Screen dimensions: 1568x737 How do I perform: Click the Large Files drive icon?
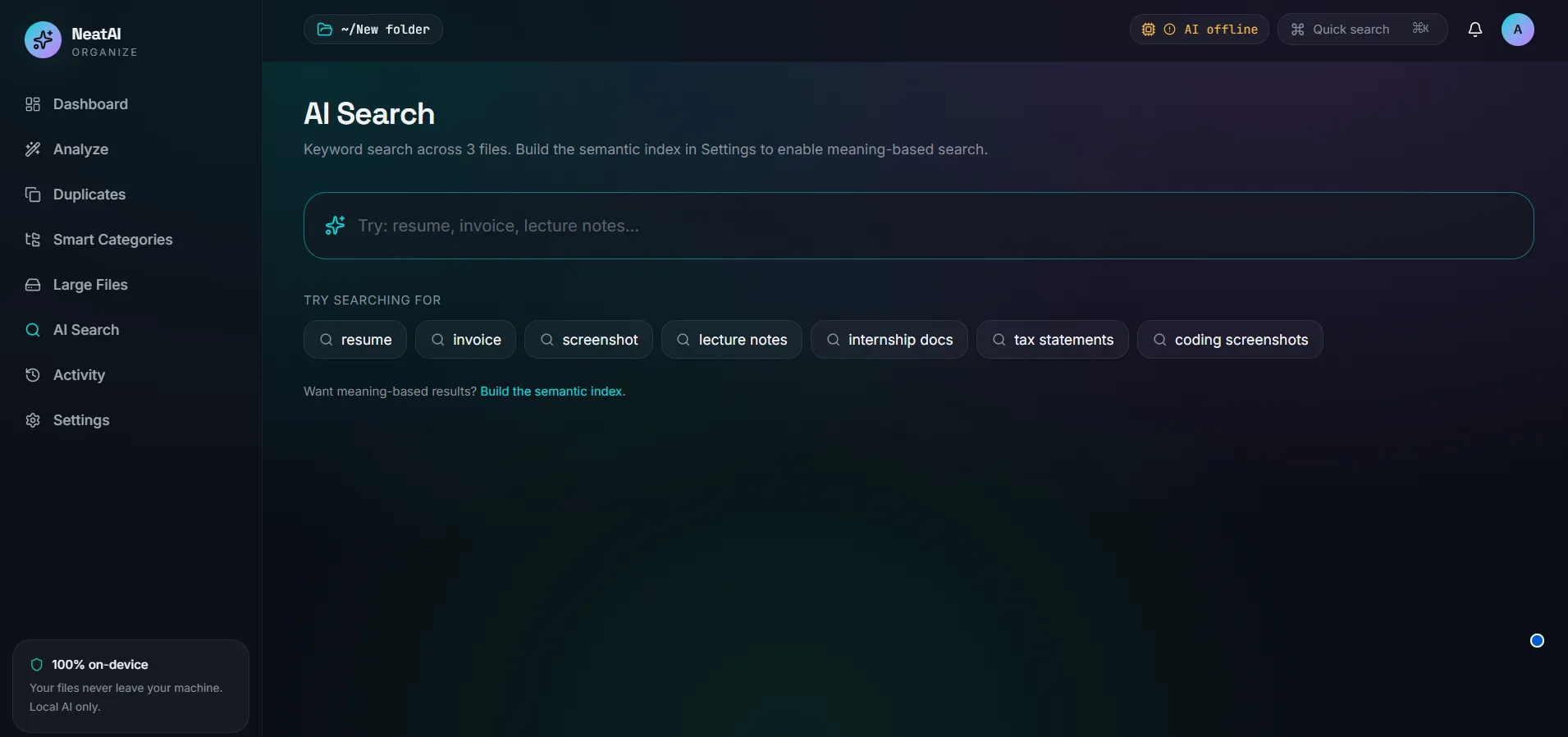tap(33, 285)
